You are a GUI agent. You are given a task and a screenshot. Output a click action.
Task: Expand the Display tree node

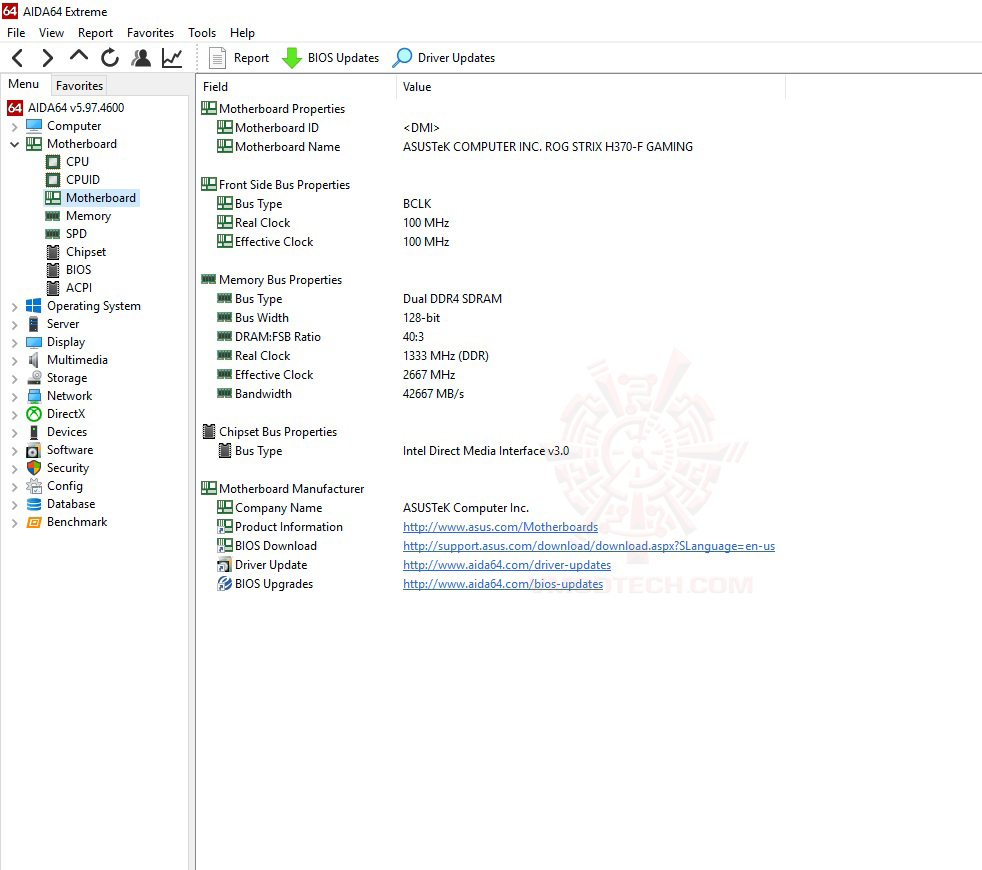14,343
